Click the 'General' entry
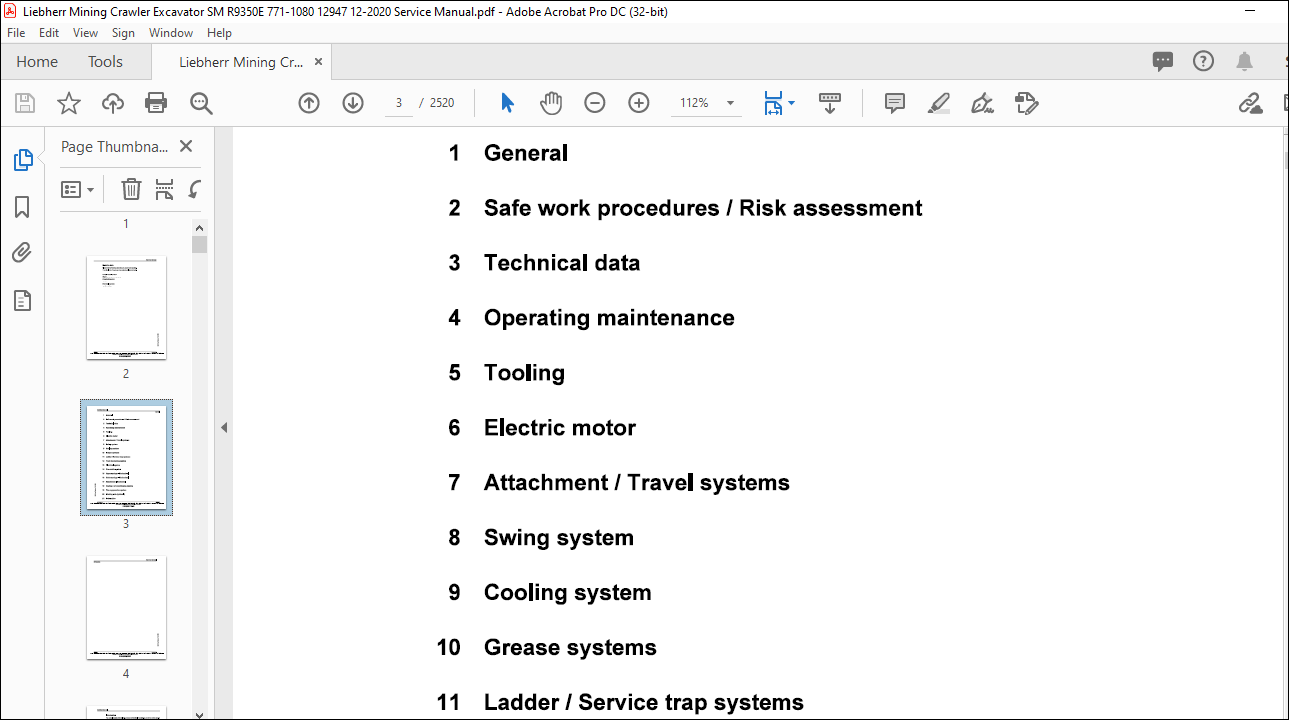Viewport: 1289px width, 720px height. tap(526, 153)
